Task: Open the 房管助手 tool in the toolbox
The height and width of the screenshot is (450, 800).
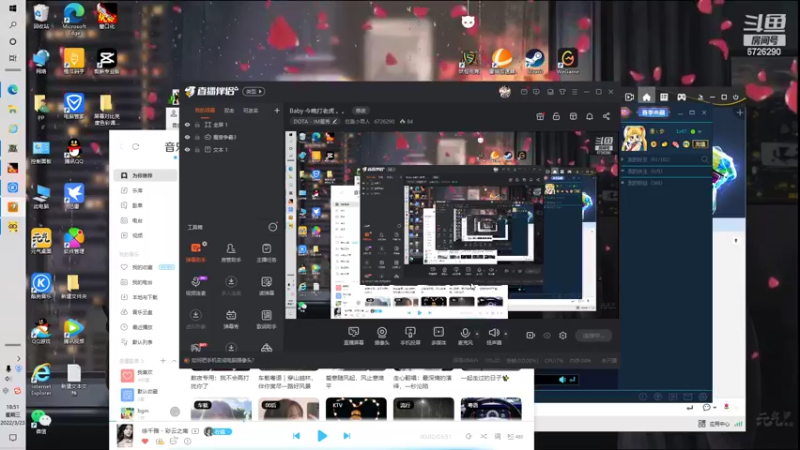Action: pos(231,252)
